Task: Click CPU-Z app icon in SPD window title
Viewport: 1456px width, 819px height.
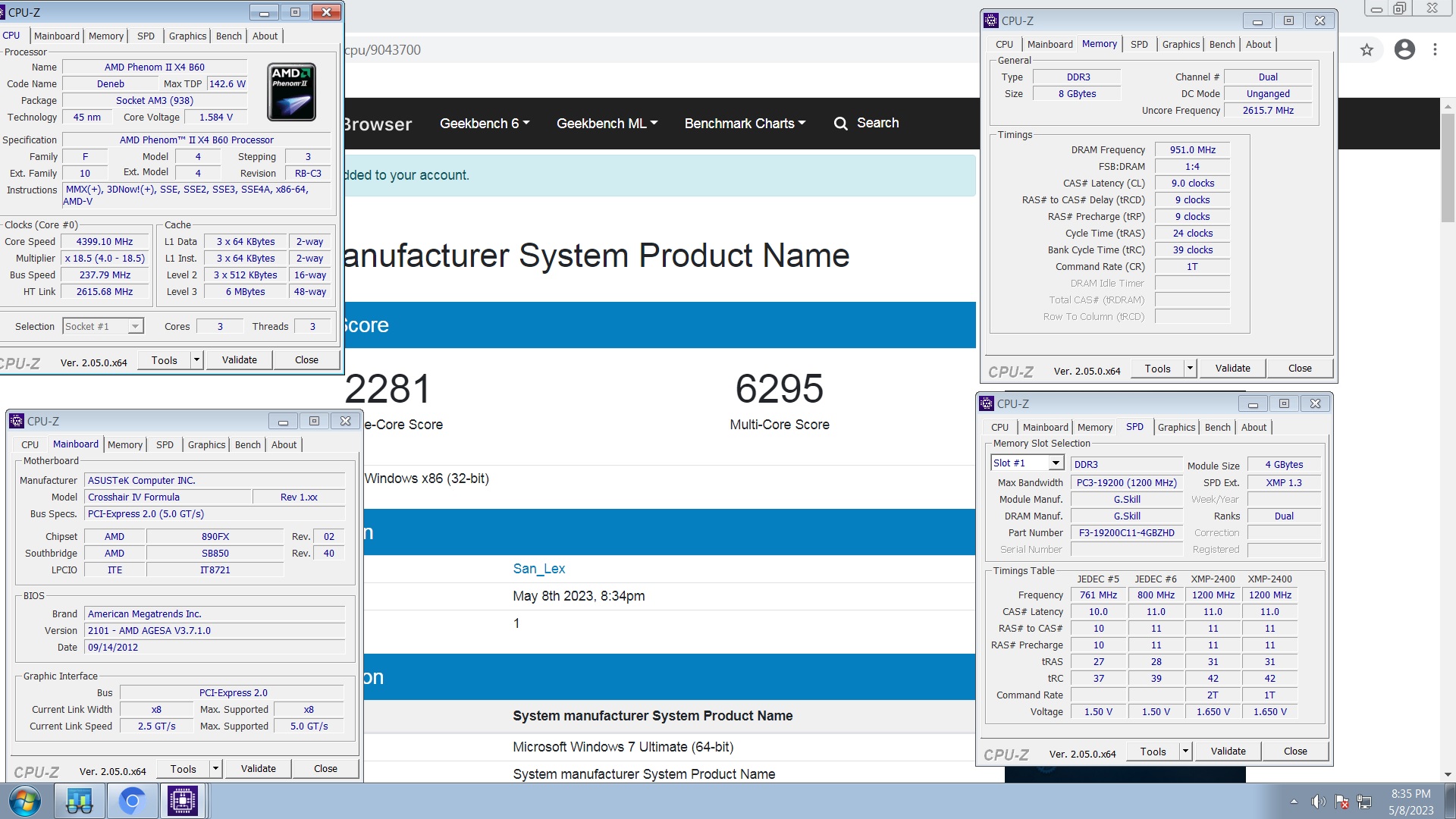Action: point(987,403)
